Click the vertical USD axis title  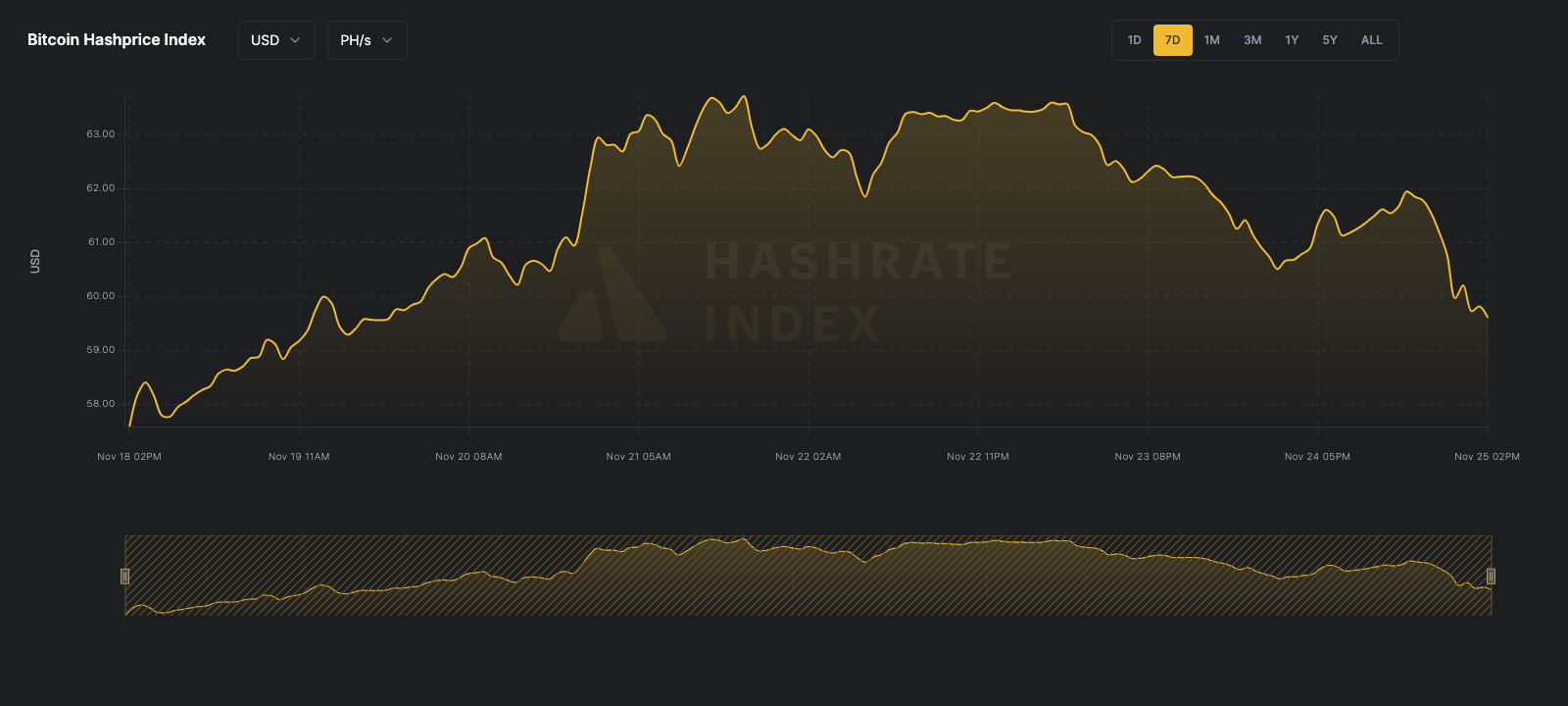tap(35, 261)
